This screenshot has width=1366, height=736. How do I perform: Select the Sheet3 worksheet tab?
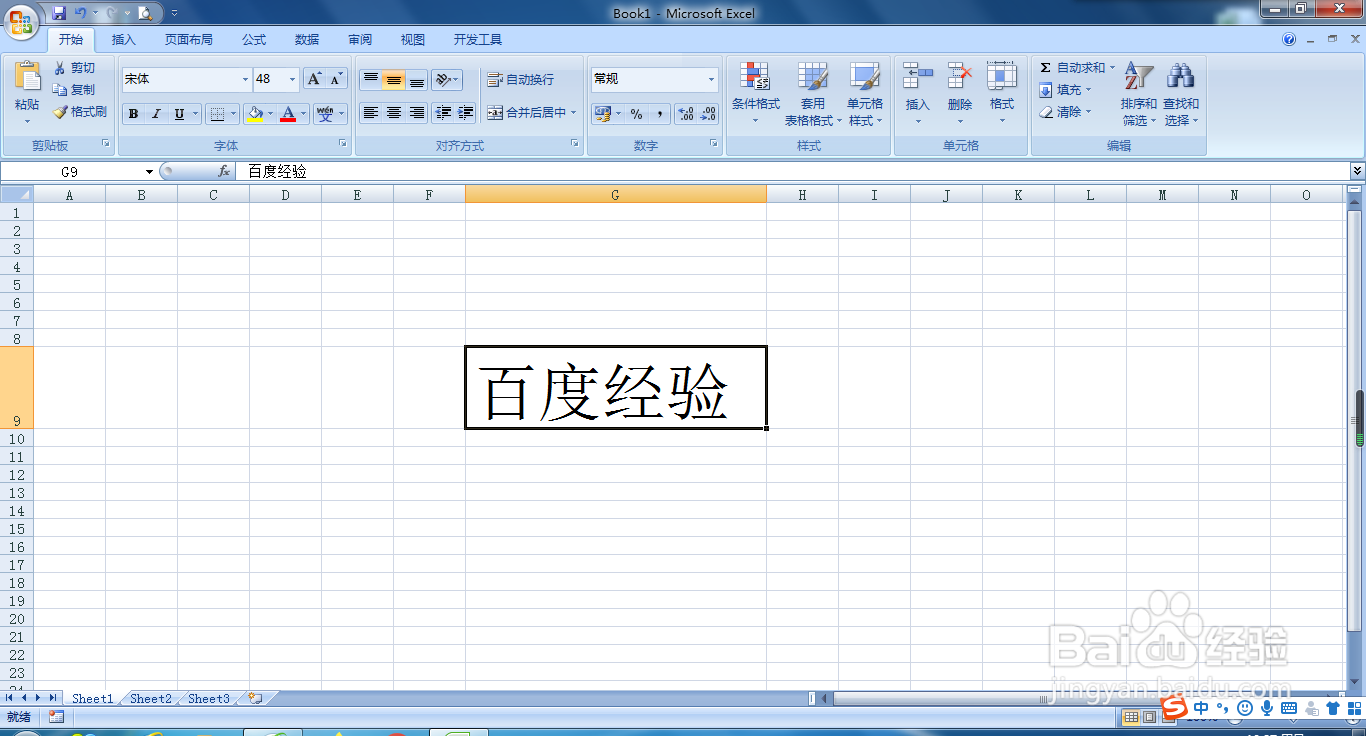(x=209, y=699)
